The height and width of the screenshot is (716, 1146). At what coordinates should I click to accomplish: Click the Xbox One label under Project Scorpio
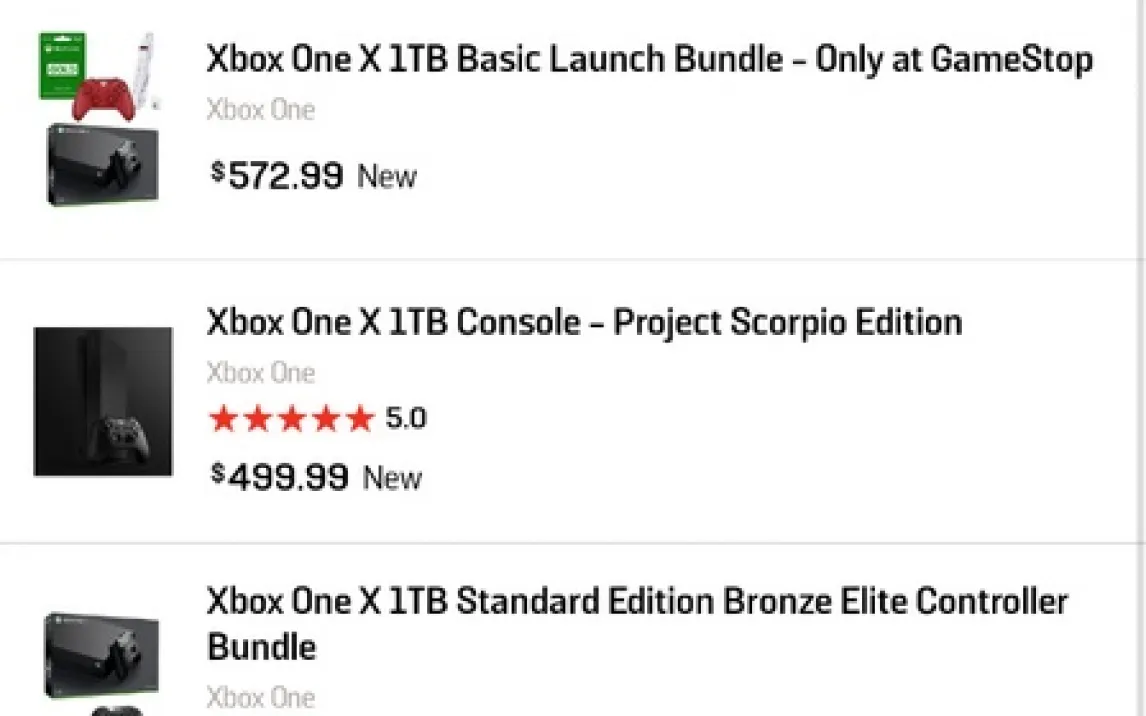click(260, 373)
